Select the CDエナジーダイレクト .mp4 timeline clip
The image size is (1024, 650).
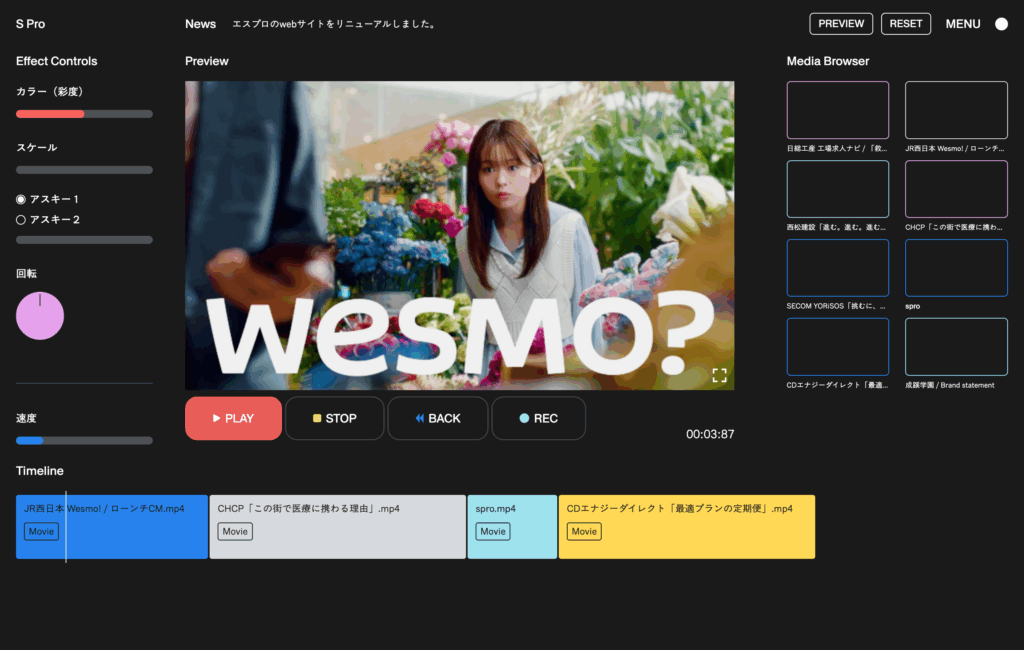[x=687, y=527]
